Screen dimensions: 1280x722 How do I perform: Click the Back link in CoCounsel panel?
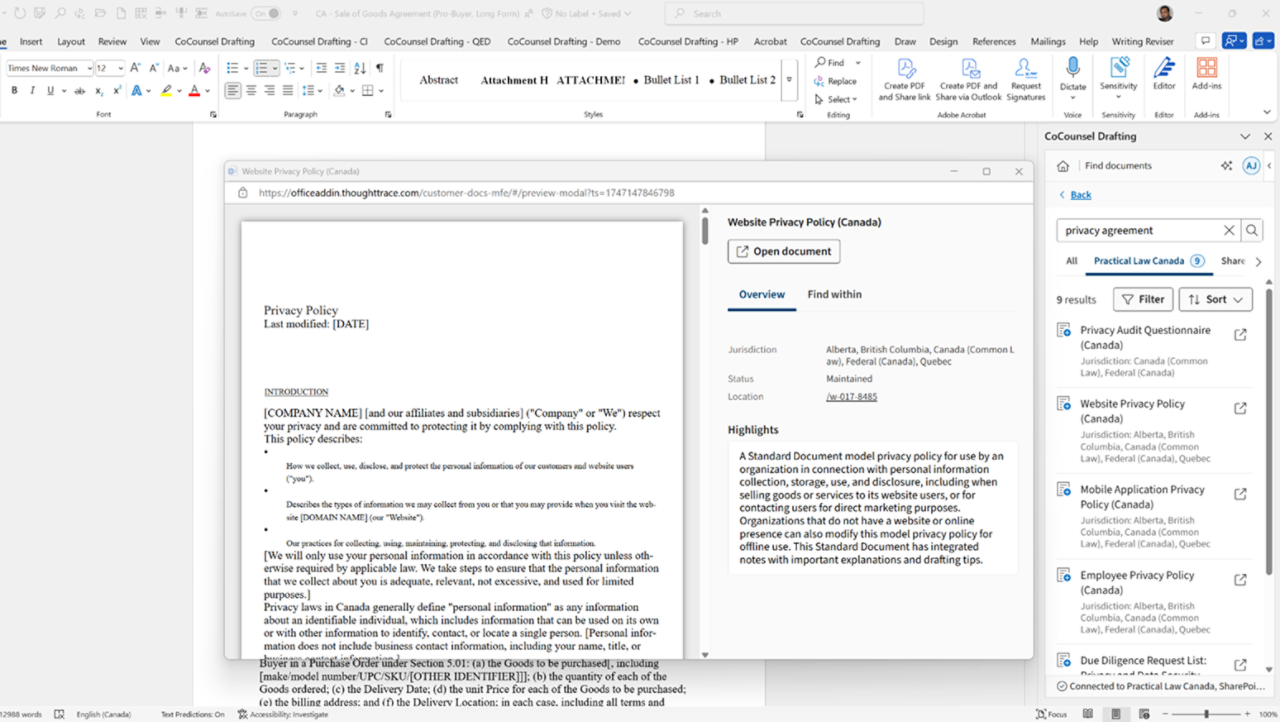pos(1080,195)
